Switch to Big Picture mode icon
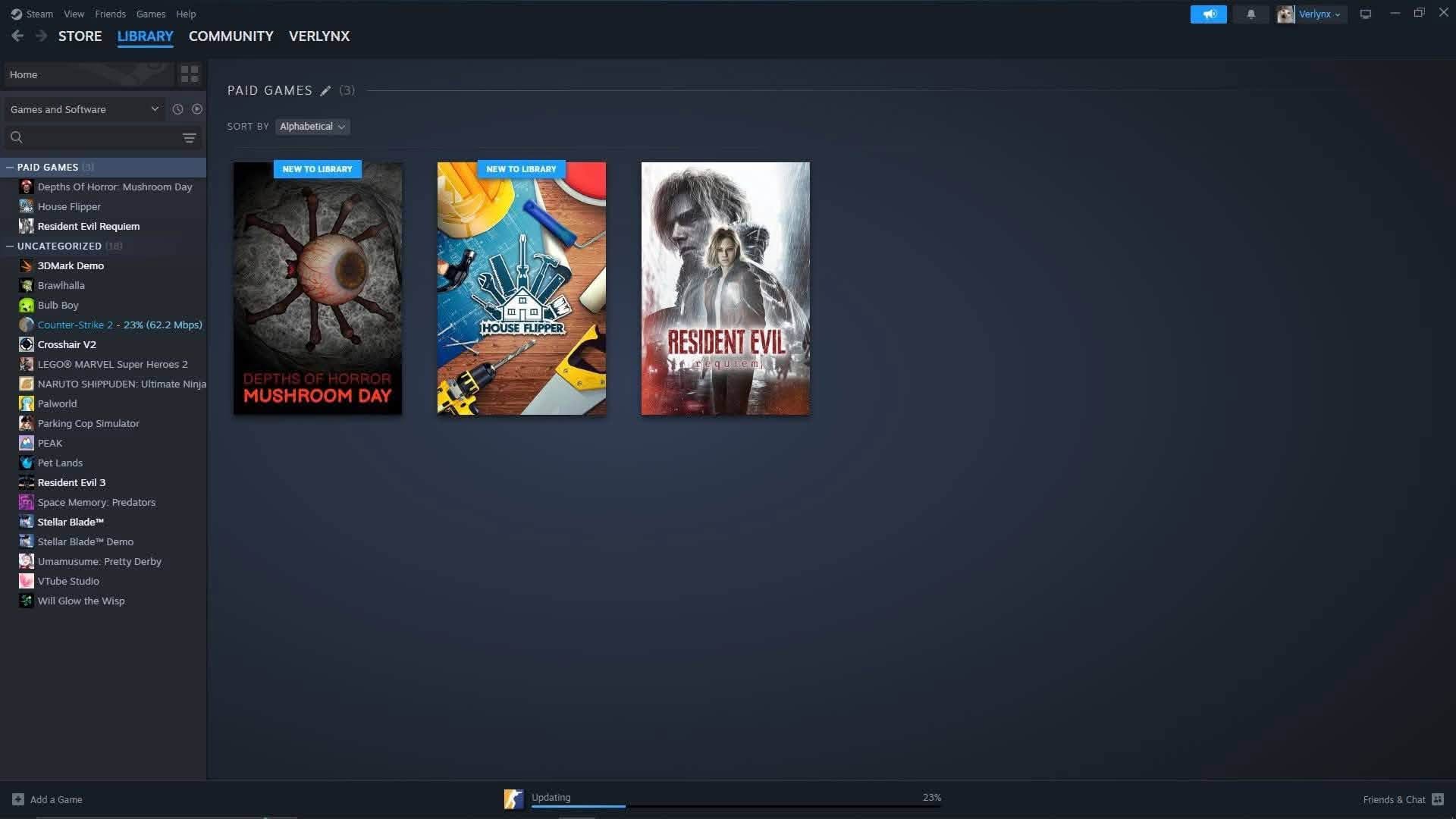Image resolution: width=1456 pixels, height=819 pixels. pos(1366,14)
